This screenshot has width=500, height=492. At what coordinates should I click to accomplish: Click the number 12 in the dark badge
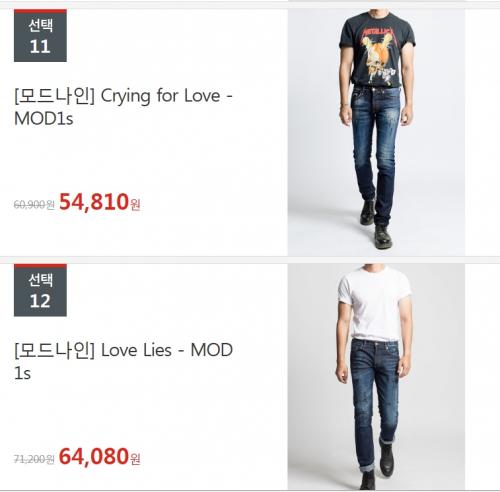[40, 301]
